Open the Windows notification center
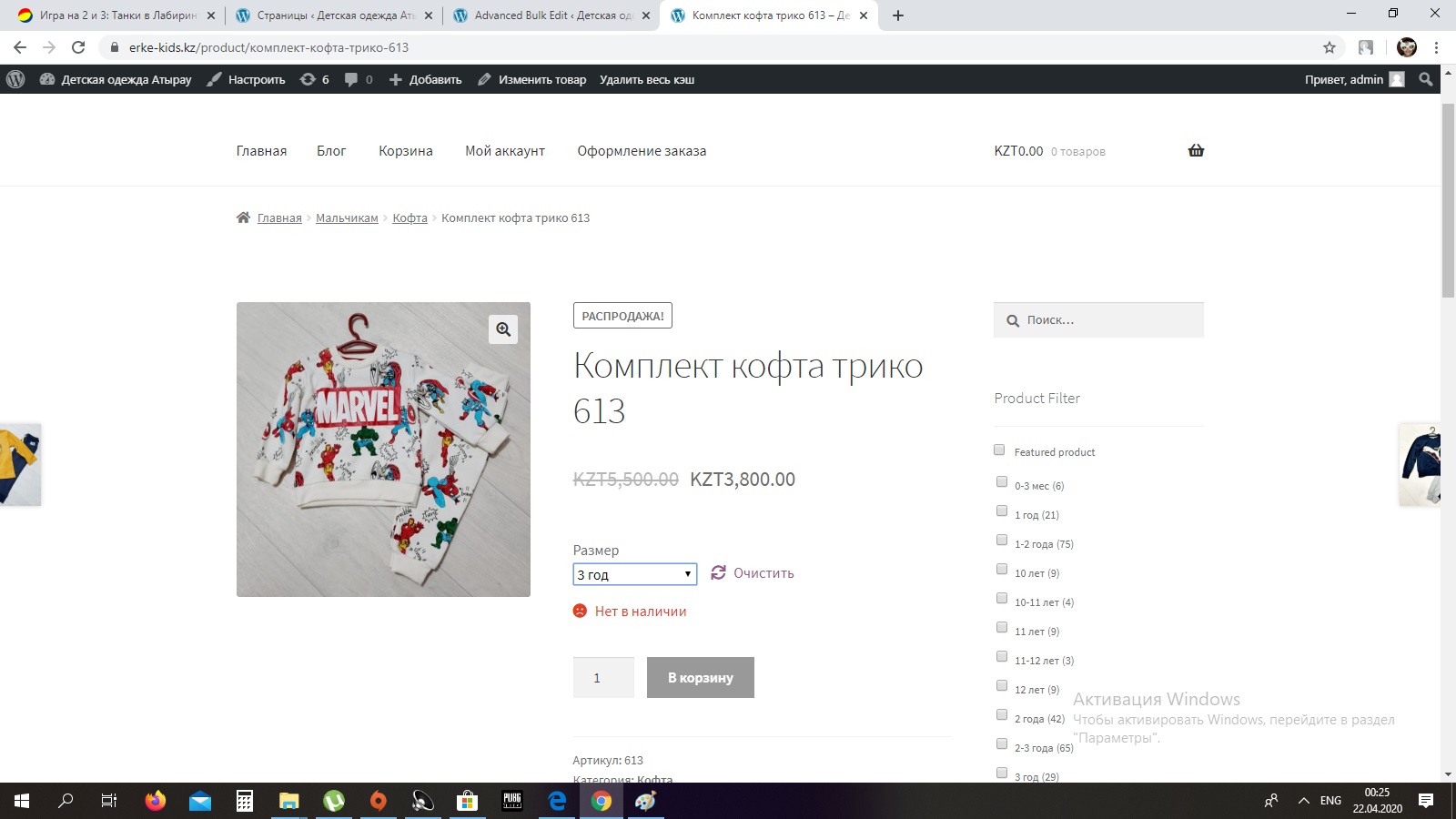Image resolution: width=1456 pixels, height=819 pixels. [1426, 801]
